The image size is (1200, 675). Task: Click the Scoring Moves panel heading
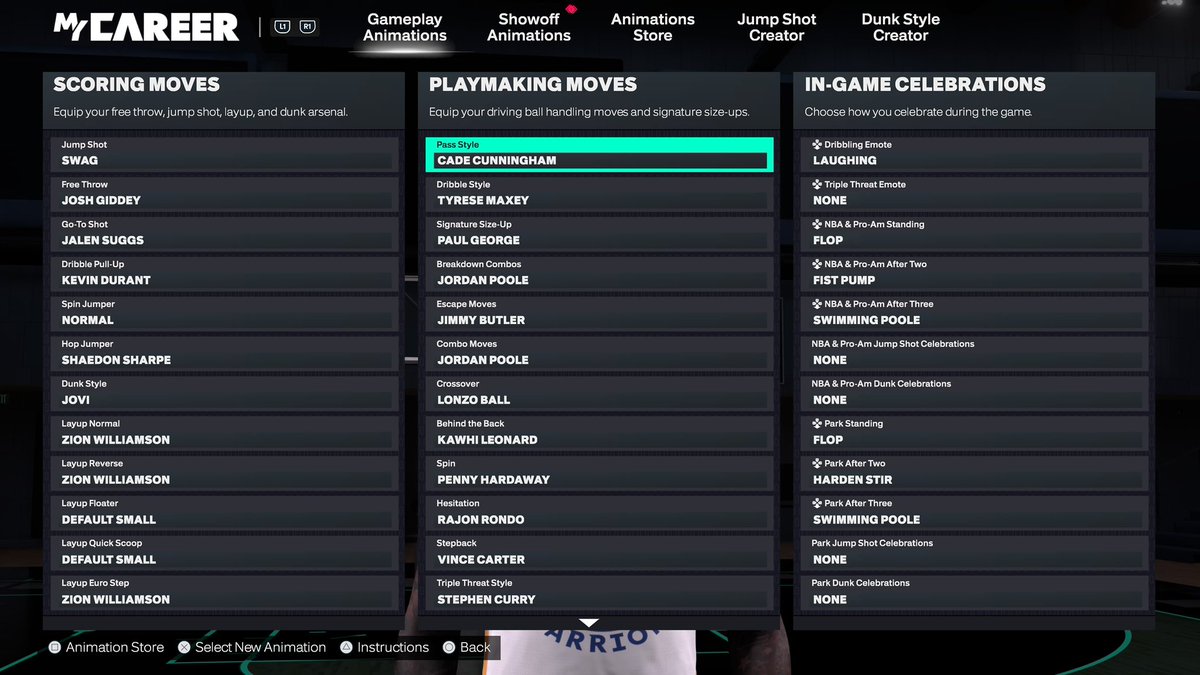coord(137,85)
